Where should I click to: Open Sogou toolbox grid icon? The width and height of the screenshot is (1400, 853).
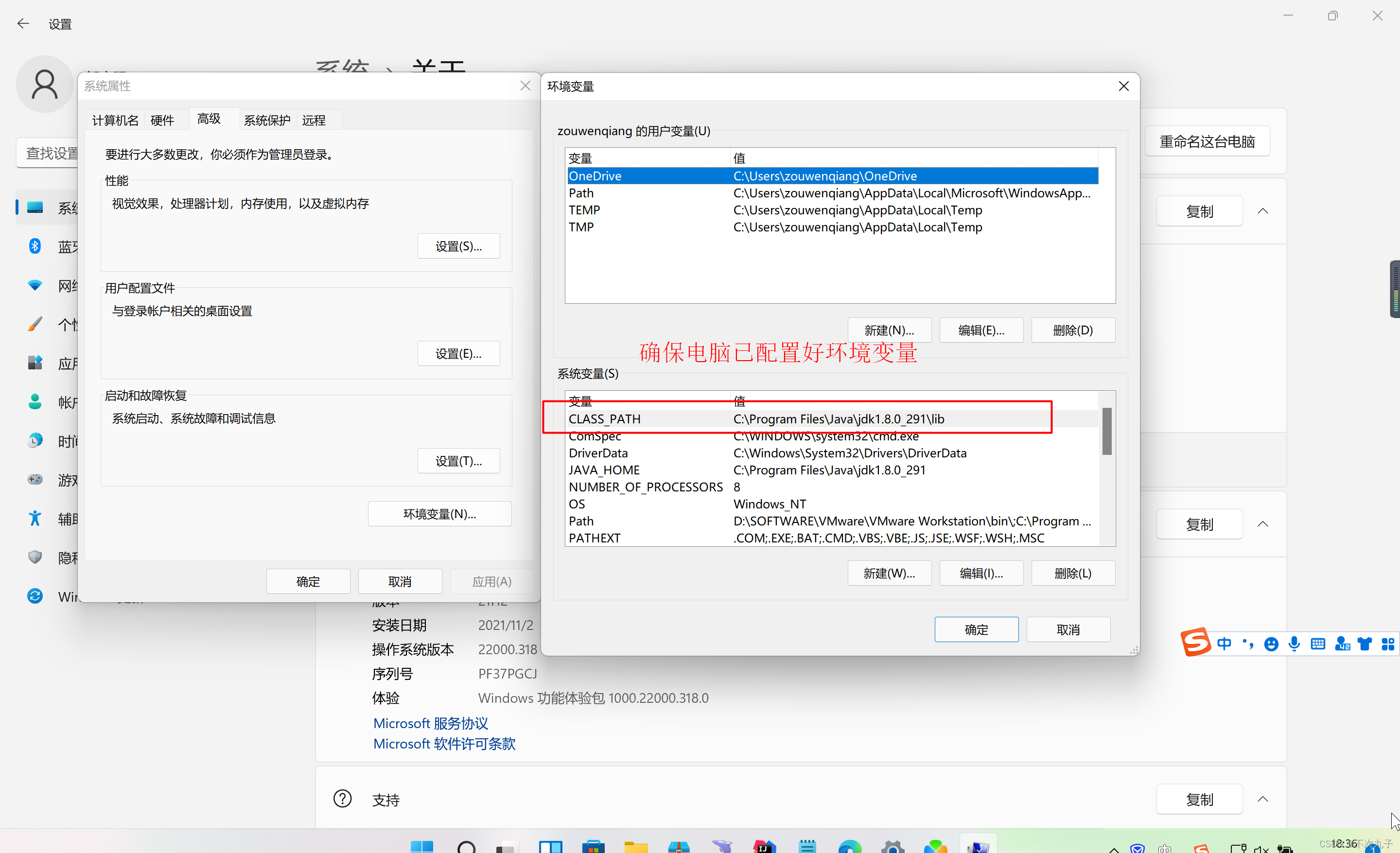(x=1387, y=644)
